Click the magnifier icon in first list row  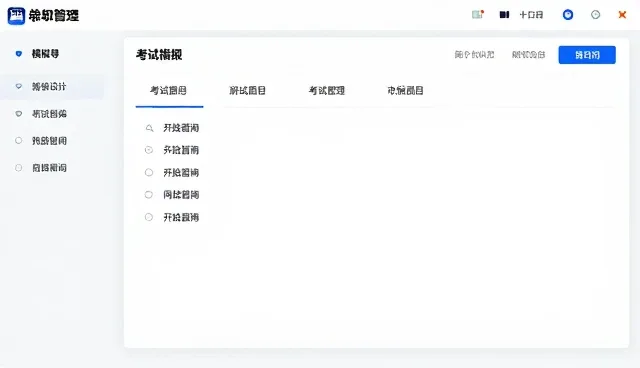pyautogui.click(x=149, y=128)
